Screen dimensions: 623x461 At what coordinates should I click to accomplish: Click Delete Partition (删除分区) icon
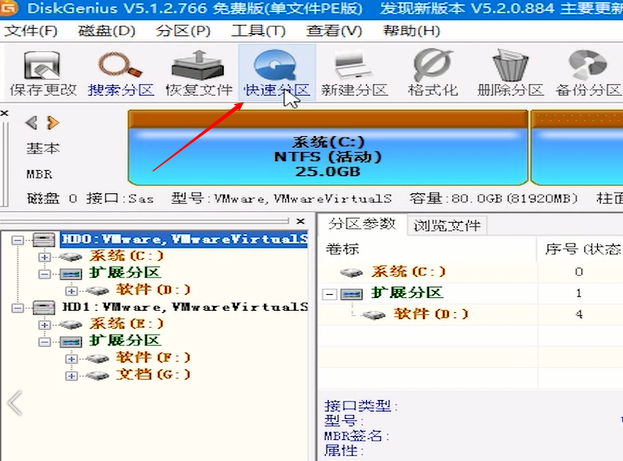510,74
